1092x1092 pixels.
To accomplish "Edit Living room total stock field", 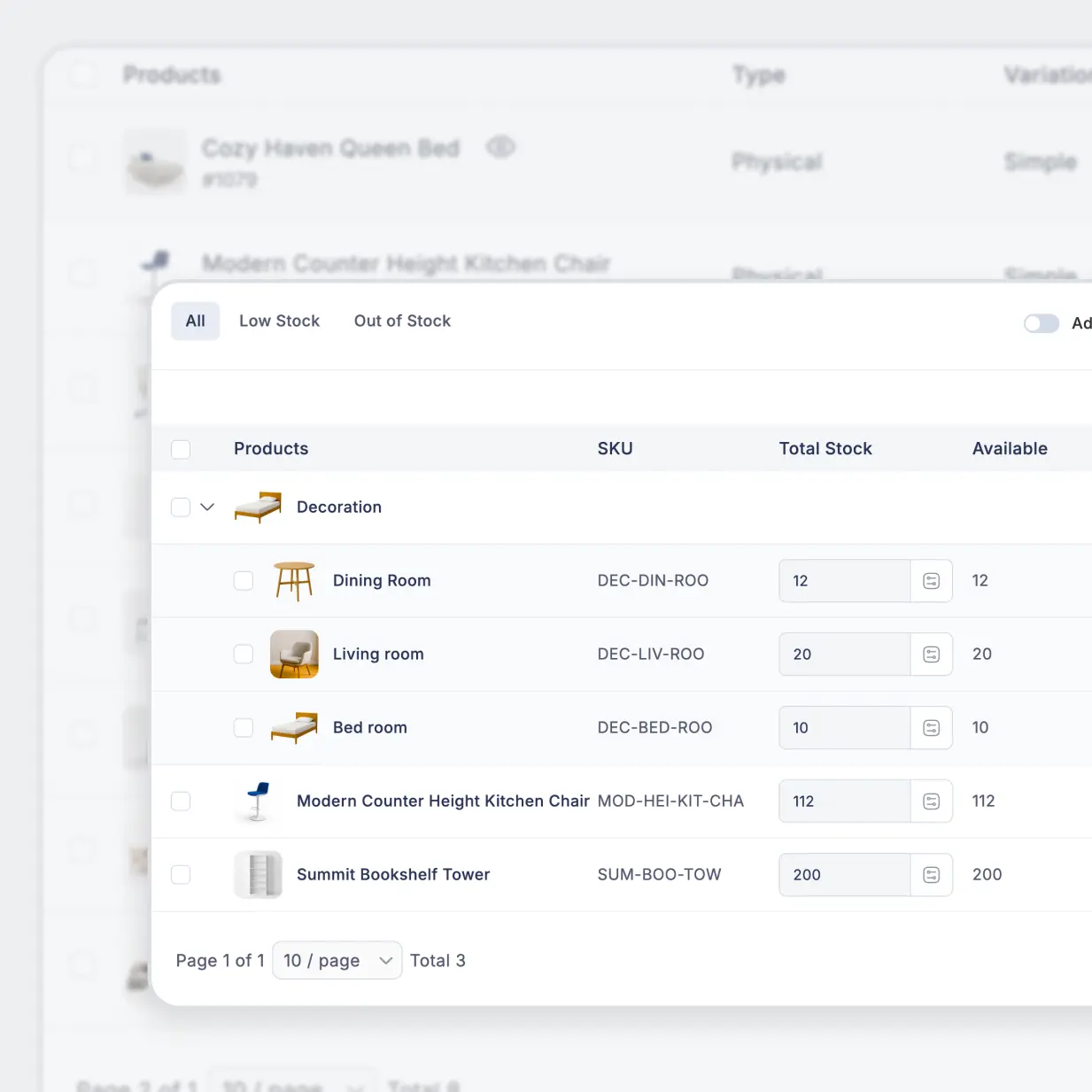I will [845, 654].
